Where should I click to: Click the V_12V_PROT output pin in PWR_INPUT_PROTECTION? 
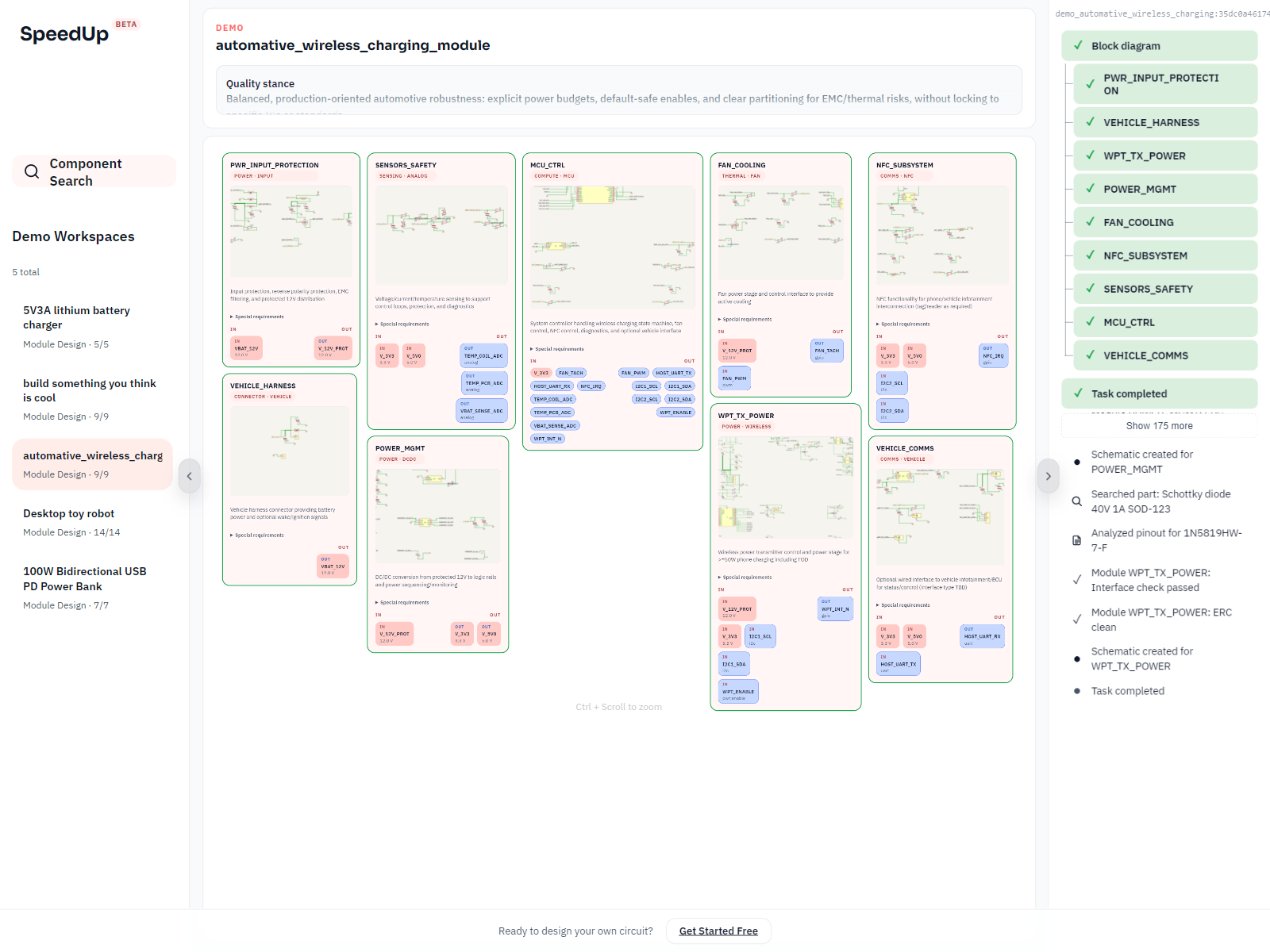[333, 348]
